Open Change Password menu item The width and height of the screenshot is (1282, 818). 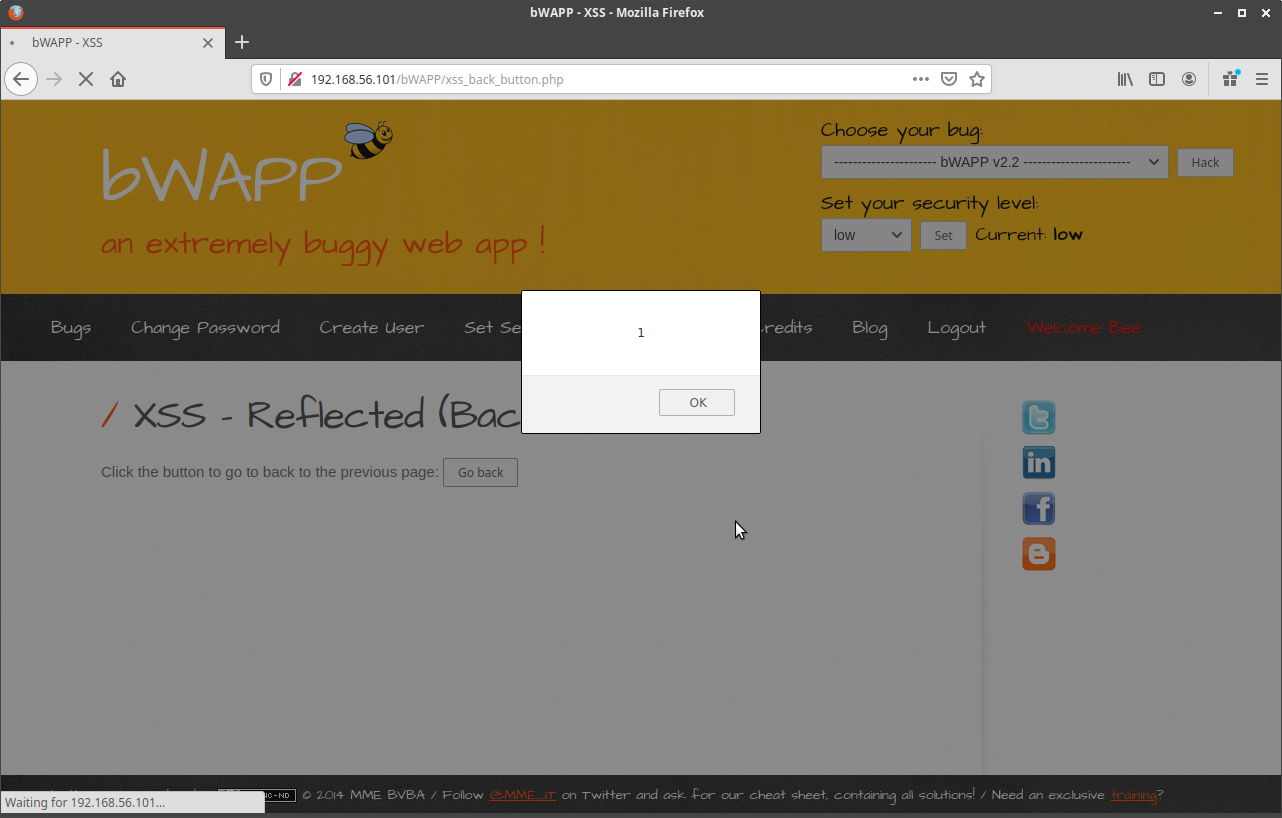pos(205,328)
